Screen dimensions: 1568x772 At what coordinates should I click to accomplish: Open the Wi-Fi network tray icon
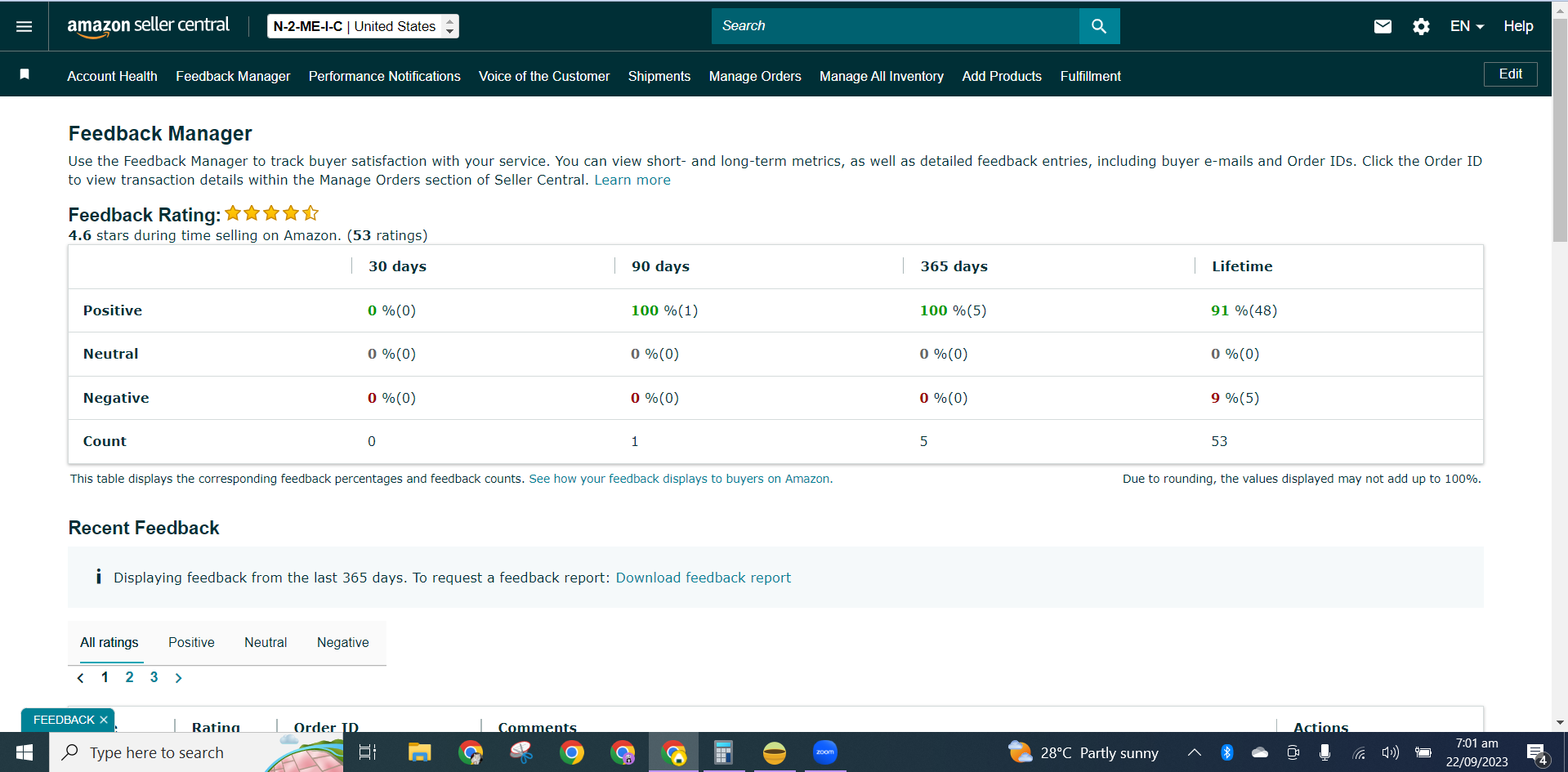tap(1359, 753)
